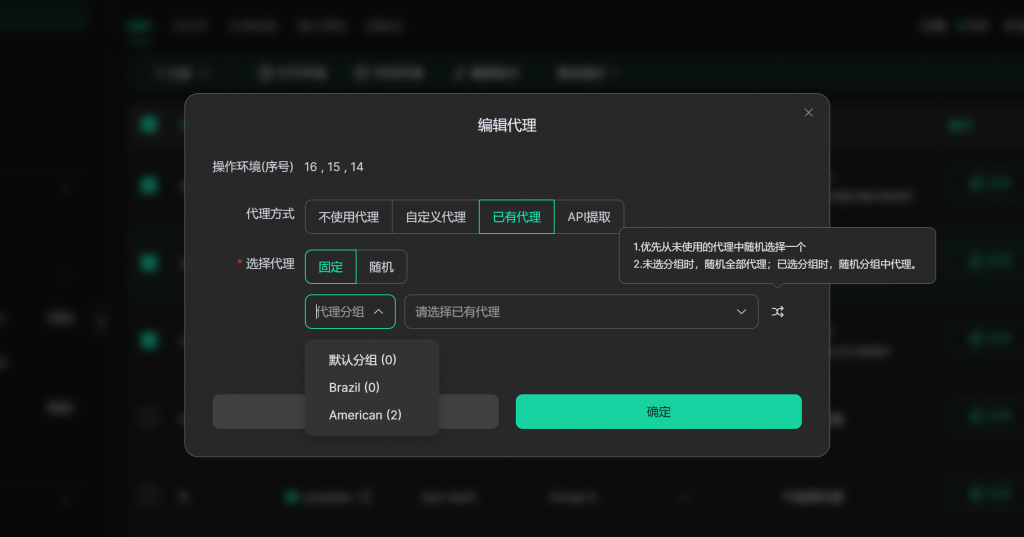
Task: Select the 已有代理 proxy mode
Action: click(x=516, y=217)
